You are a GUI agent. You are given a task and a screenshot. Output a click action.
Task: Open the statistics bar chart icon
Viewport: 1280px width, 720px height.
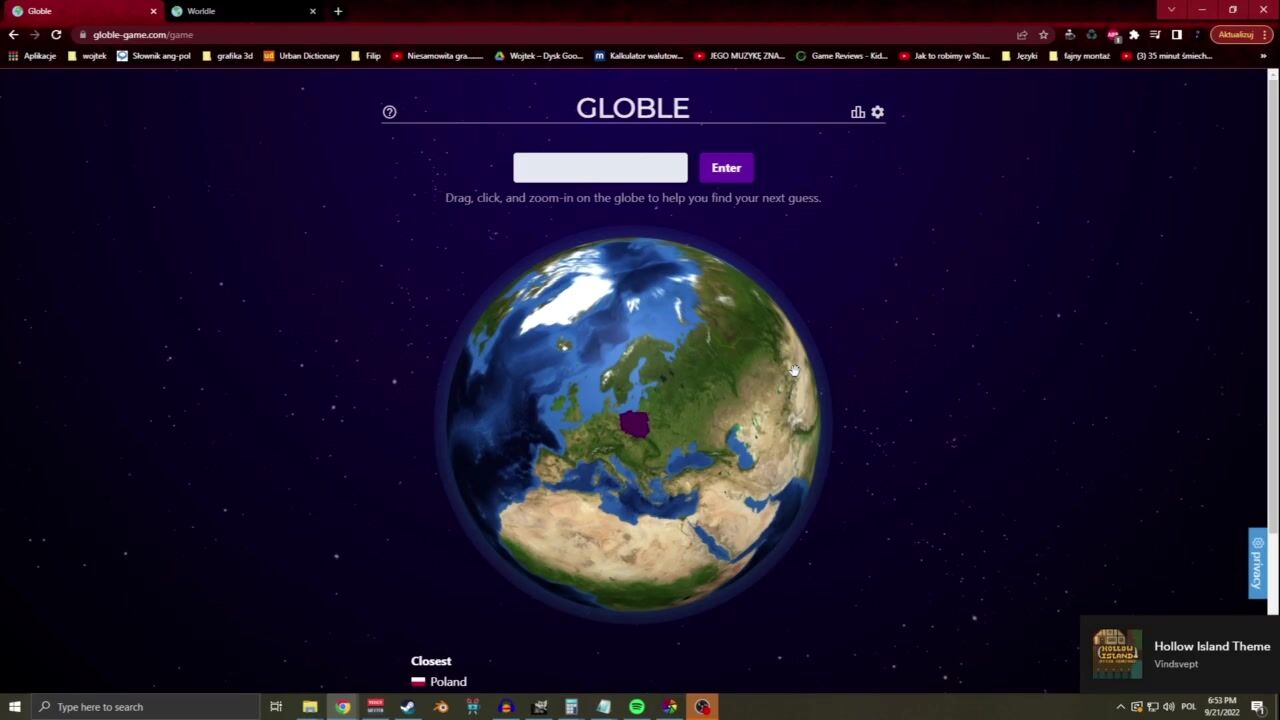(858, 112)
